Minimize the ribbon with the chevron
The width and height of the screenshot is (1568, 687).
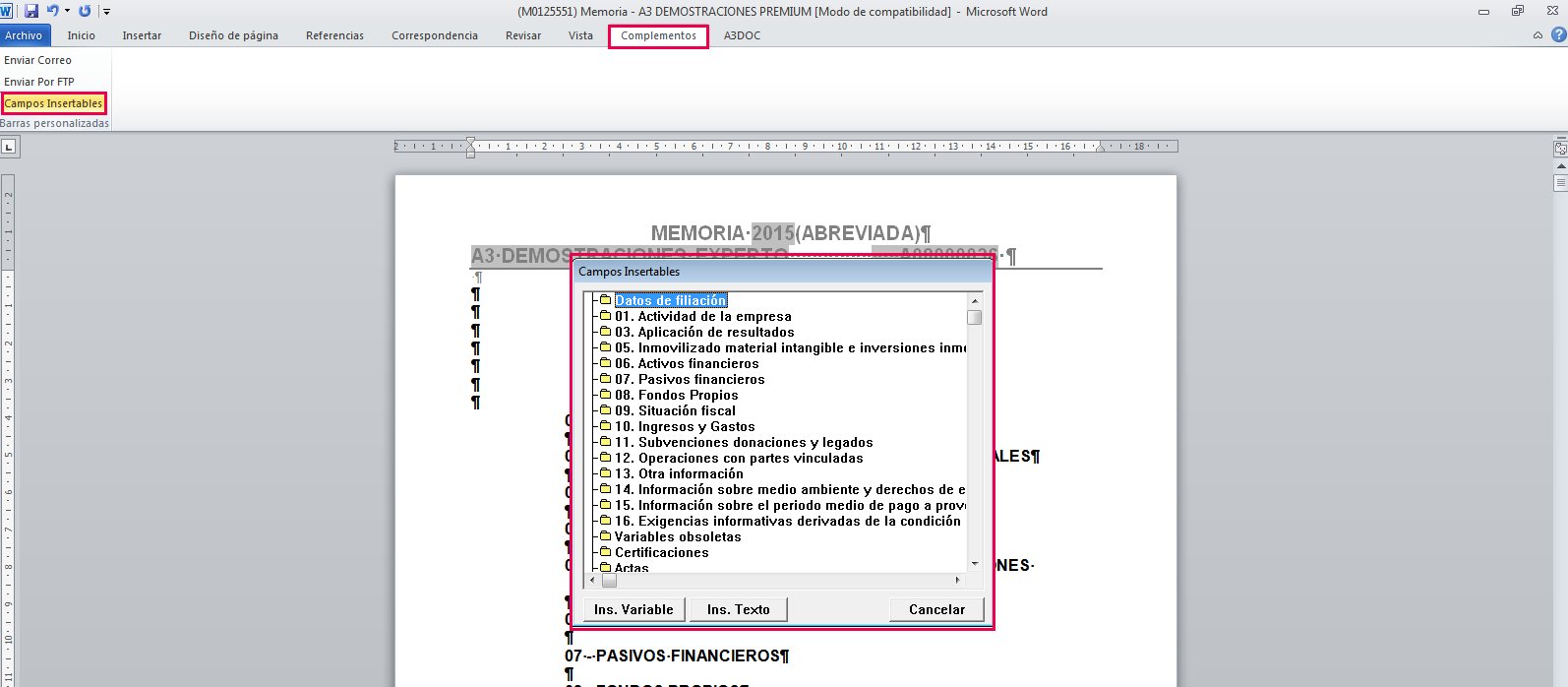[1538, 35]
